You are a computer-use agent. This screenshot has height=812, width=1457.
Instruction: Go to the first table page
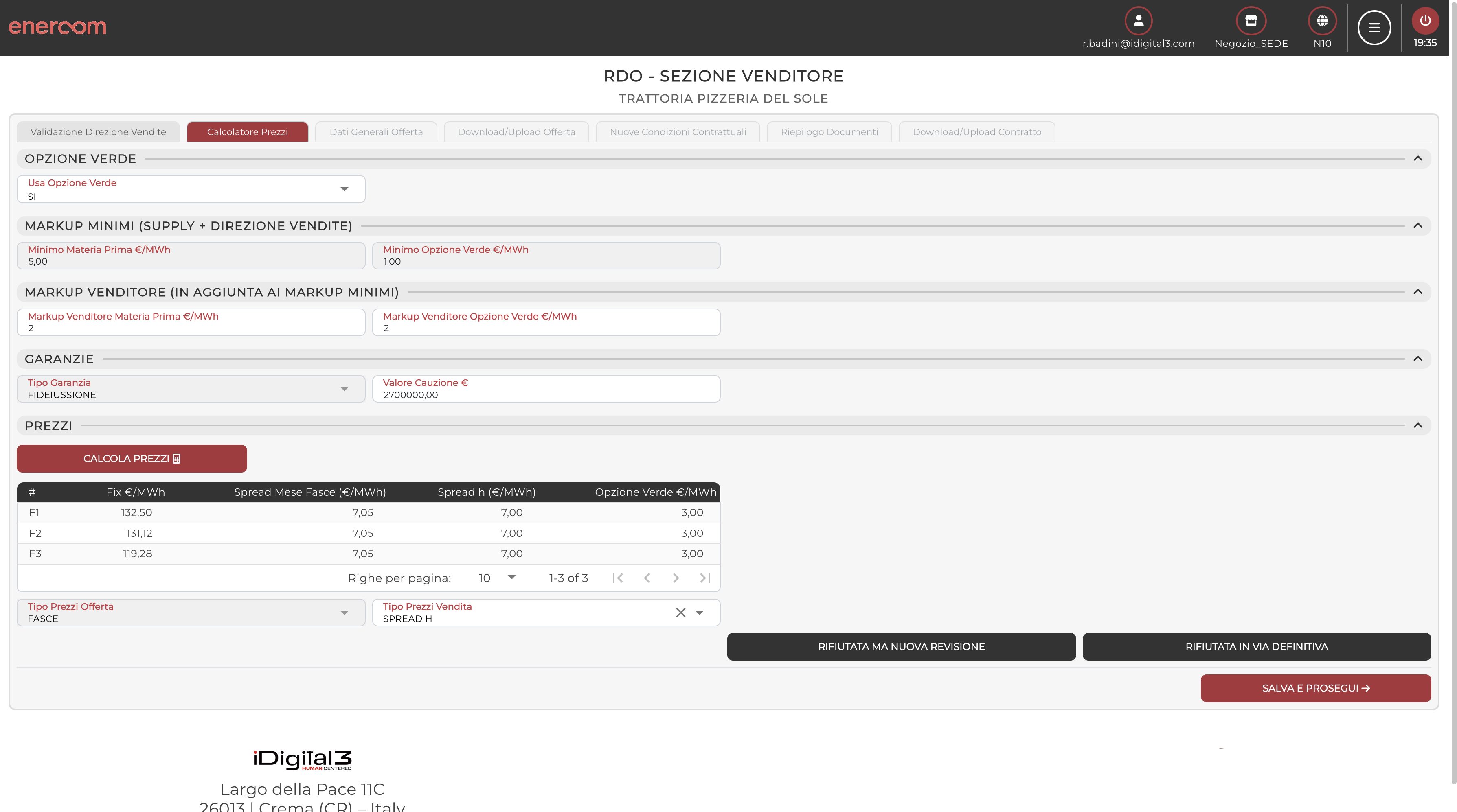[x=618, y=578]
